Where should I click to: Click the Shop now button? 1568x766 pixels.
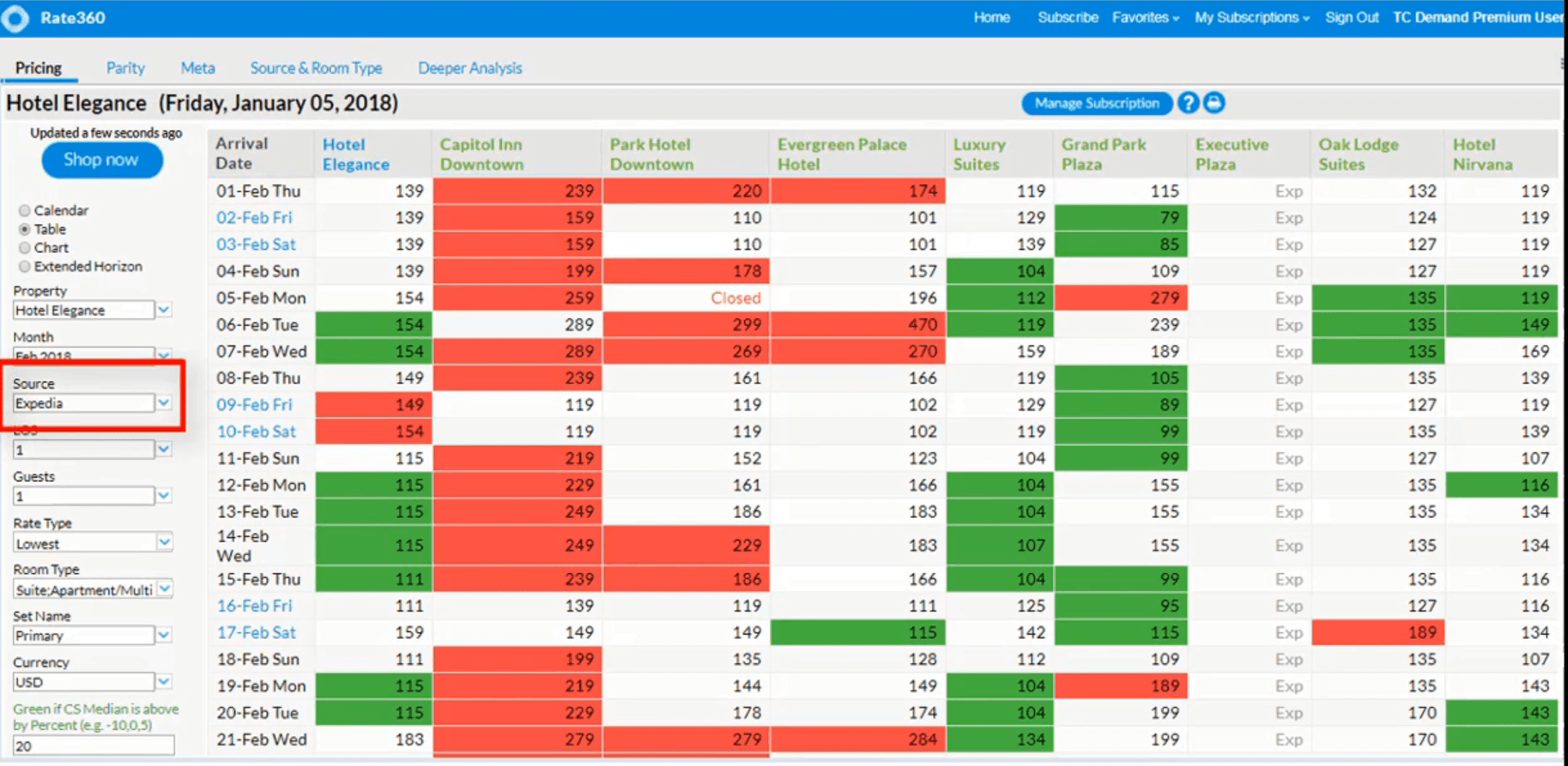101,160
